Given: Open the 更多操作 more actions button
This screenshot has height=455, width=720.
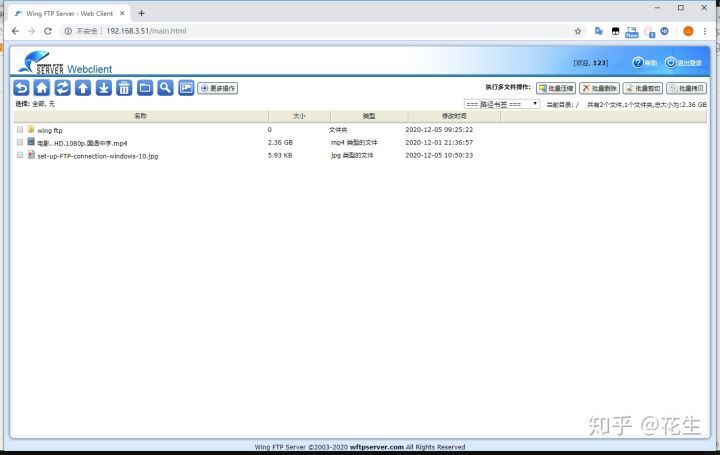Looking at the screenshot, I should point(218,88).
